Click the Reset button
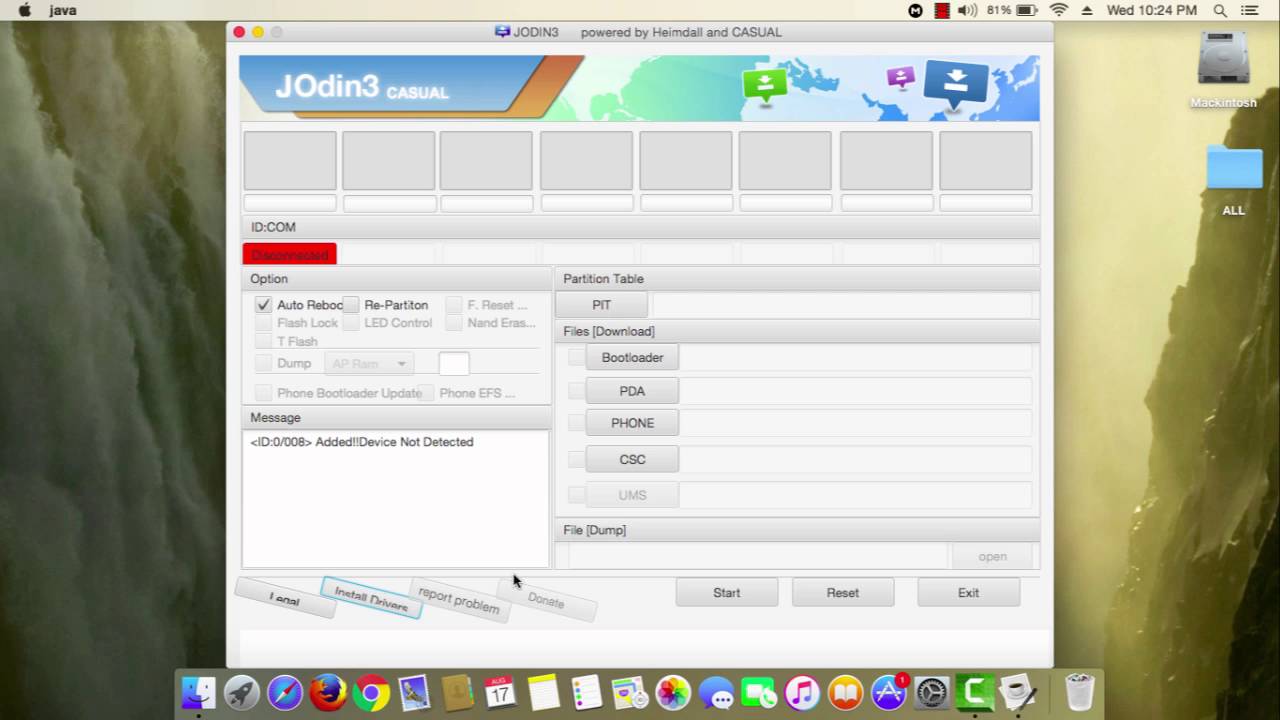Image resolution: width=1280 pixels, height=720 pixels. 843,592
